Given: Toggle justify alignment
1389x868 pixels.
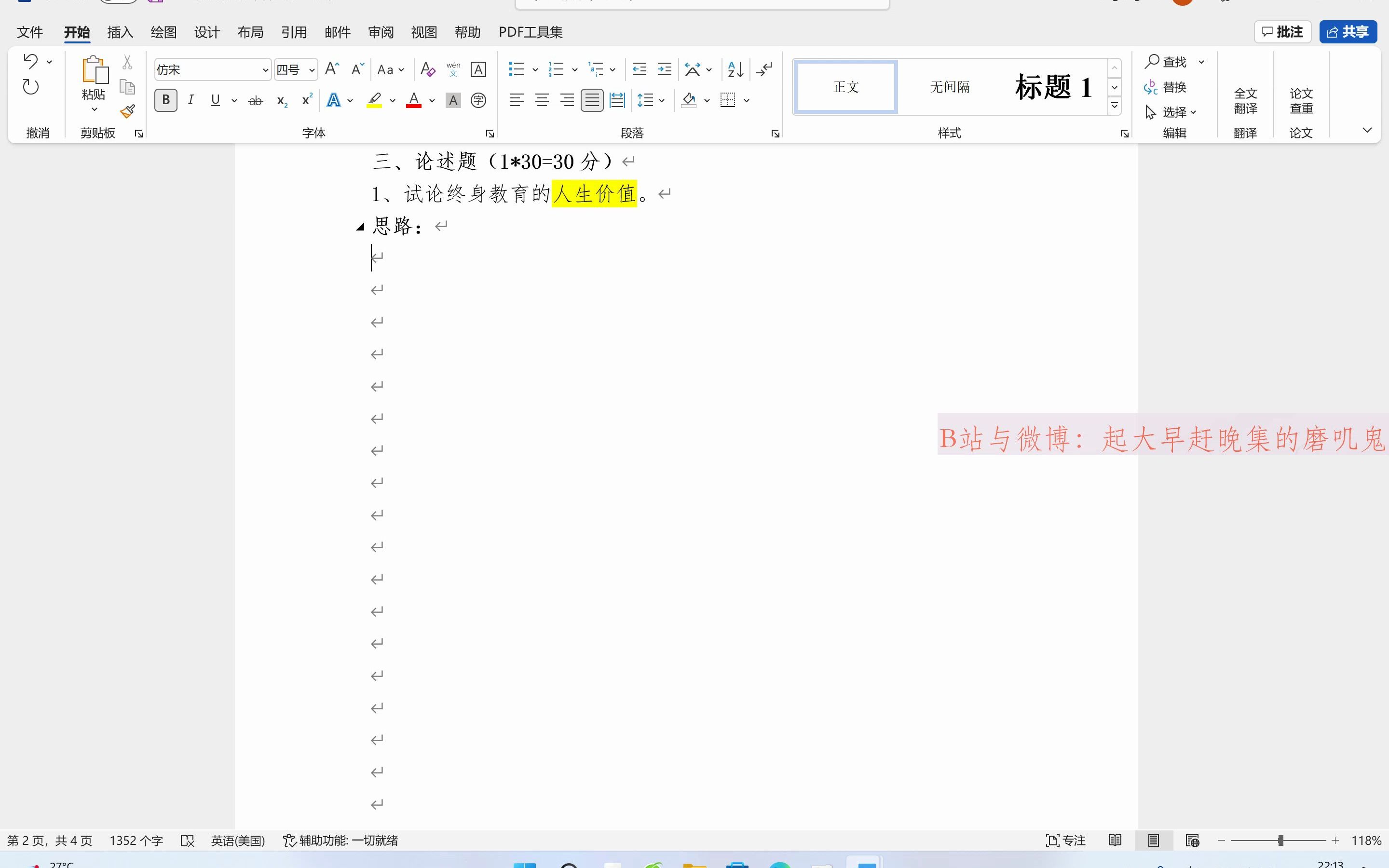Looking at the screenshot, I should (x=592, y=100).
